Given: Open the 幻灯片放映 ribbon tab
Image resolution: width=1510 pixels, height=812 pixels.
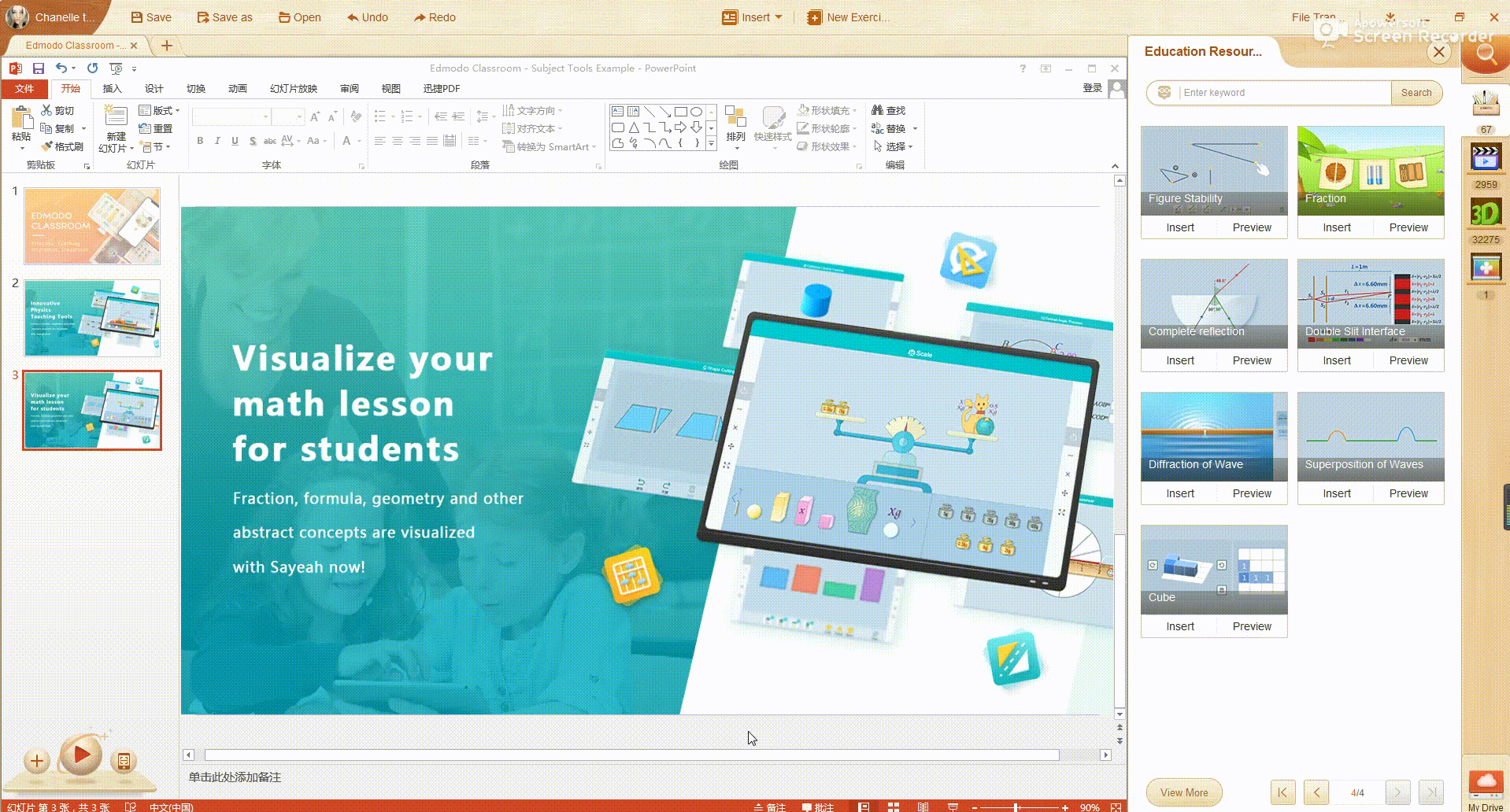Looking at the screenshot, I should coord(294,89).
